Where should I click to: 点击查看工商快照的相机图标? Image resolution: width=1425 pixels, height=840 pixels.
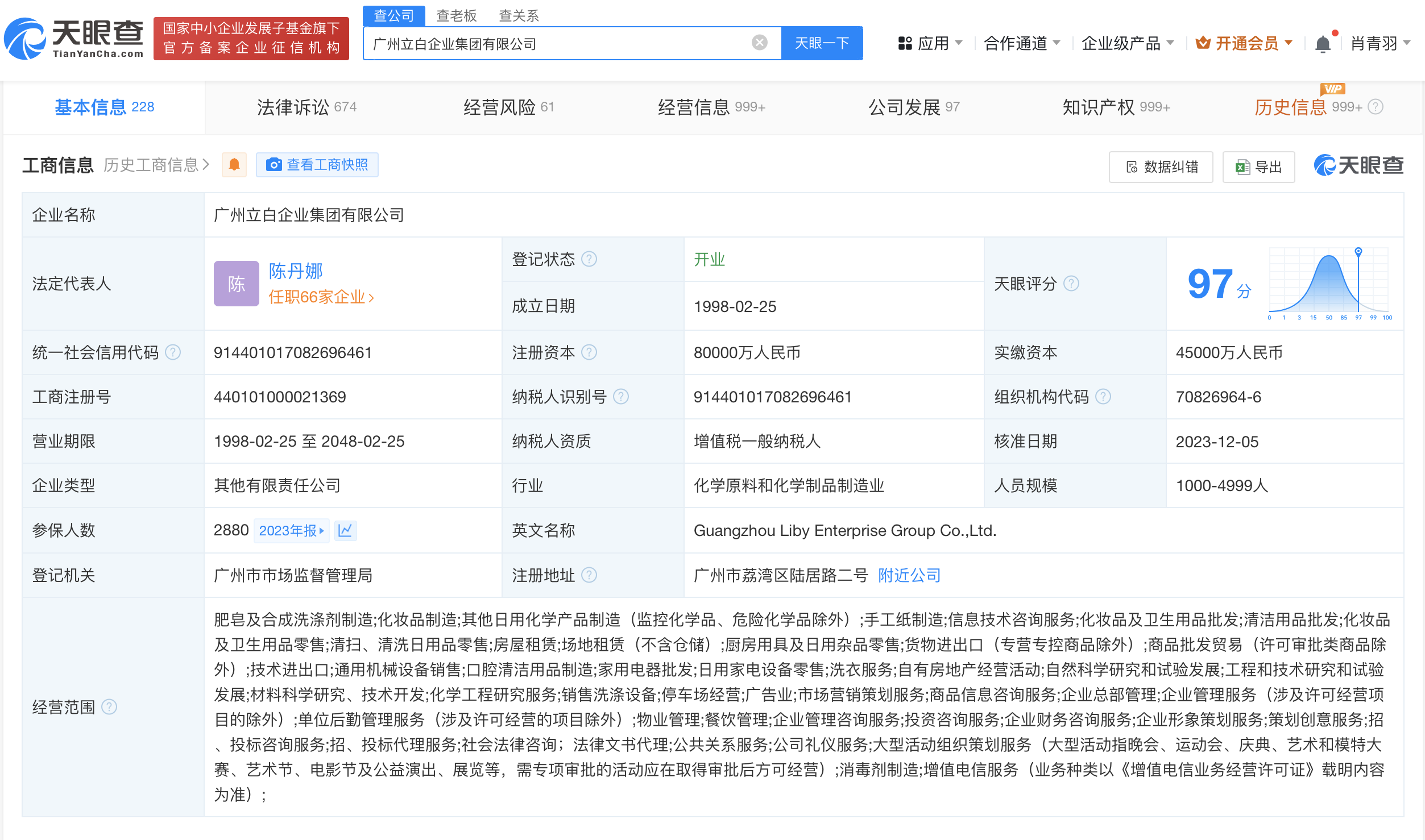tap(275, 165)
